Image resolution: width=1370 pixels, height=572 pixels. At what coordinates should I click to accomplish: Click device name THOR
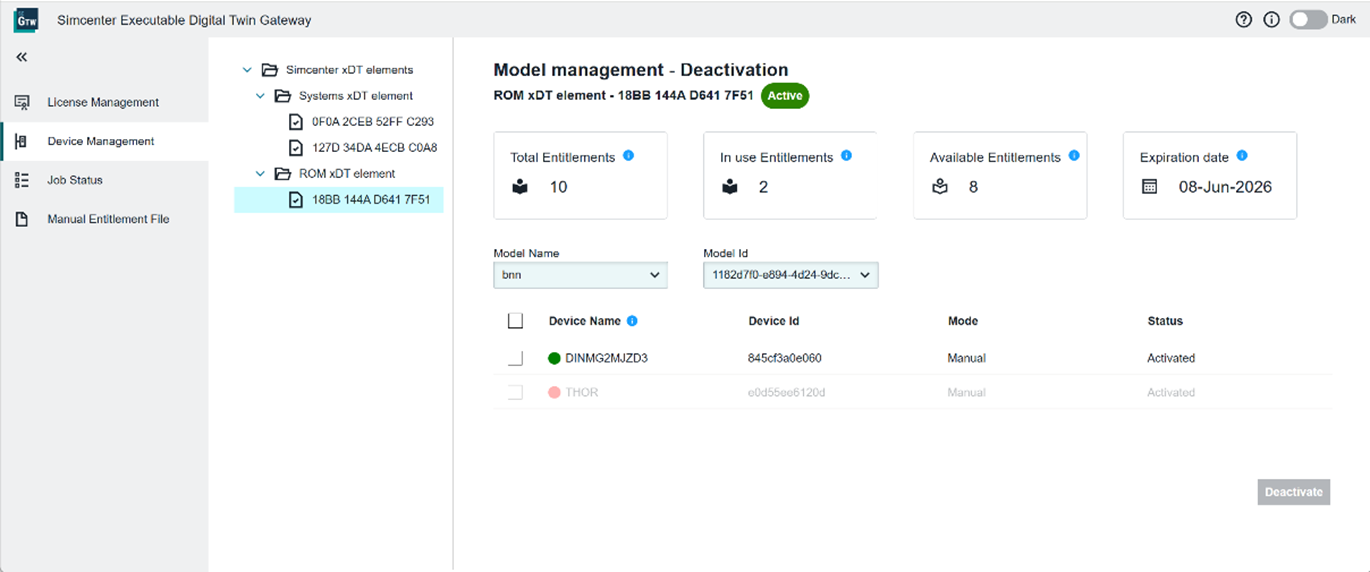[x=582, y=393]
